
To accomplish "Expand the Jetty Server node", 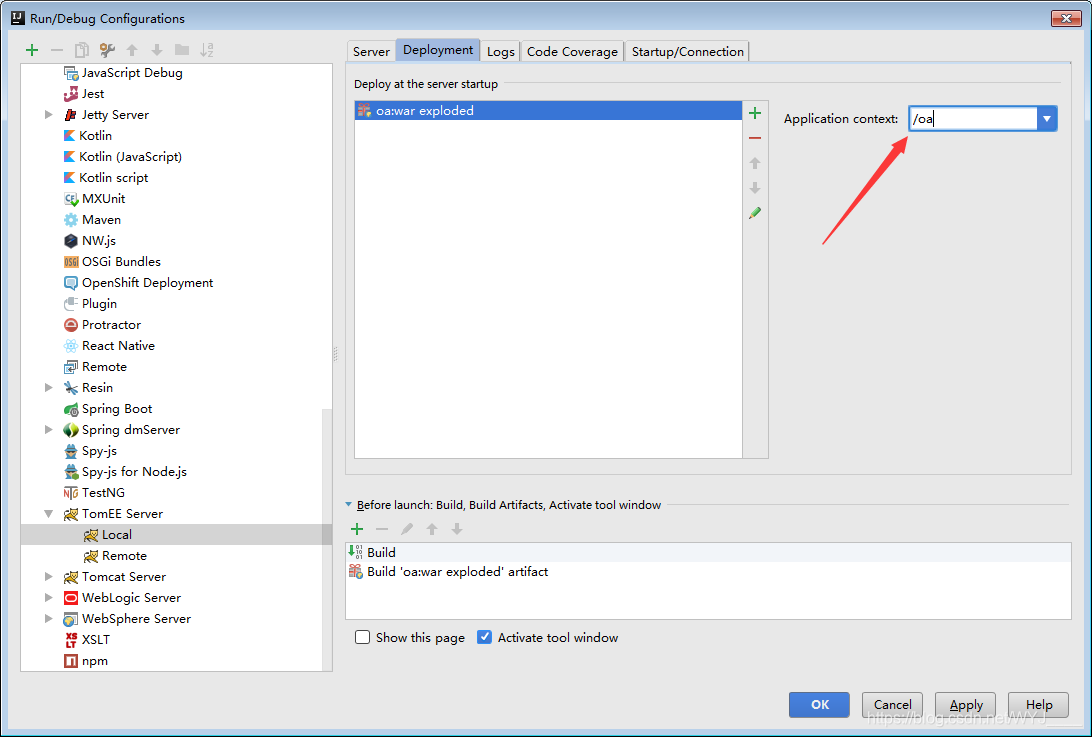I will pos(48,115).
